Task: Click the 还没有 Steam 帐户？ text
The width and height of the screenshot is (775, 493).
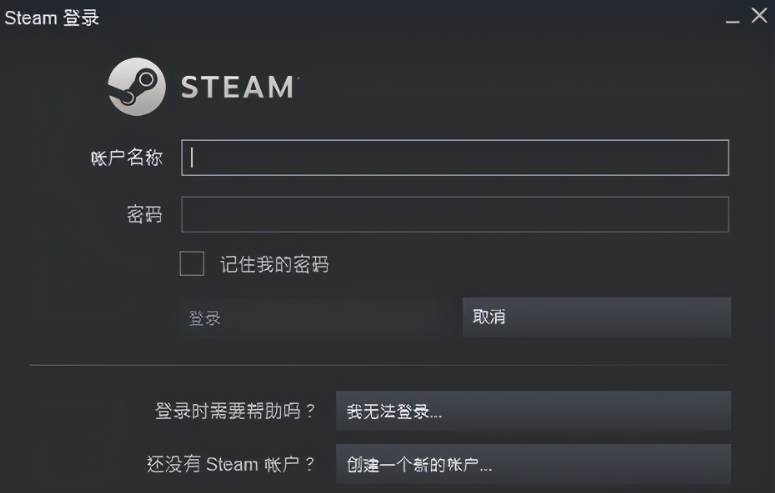Action: pos(231,464)
